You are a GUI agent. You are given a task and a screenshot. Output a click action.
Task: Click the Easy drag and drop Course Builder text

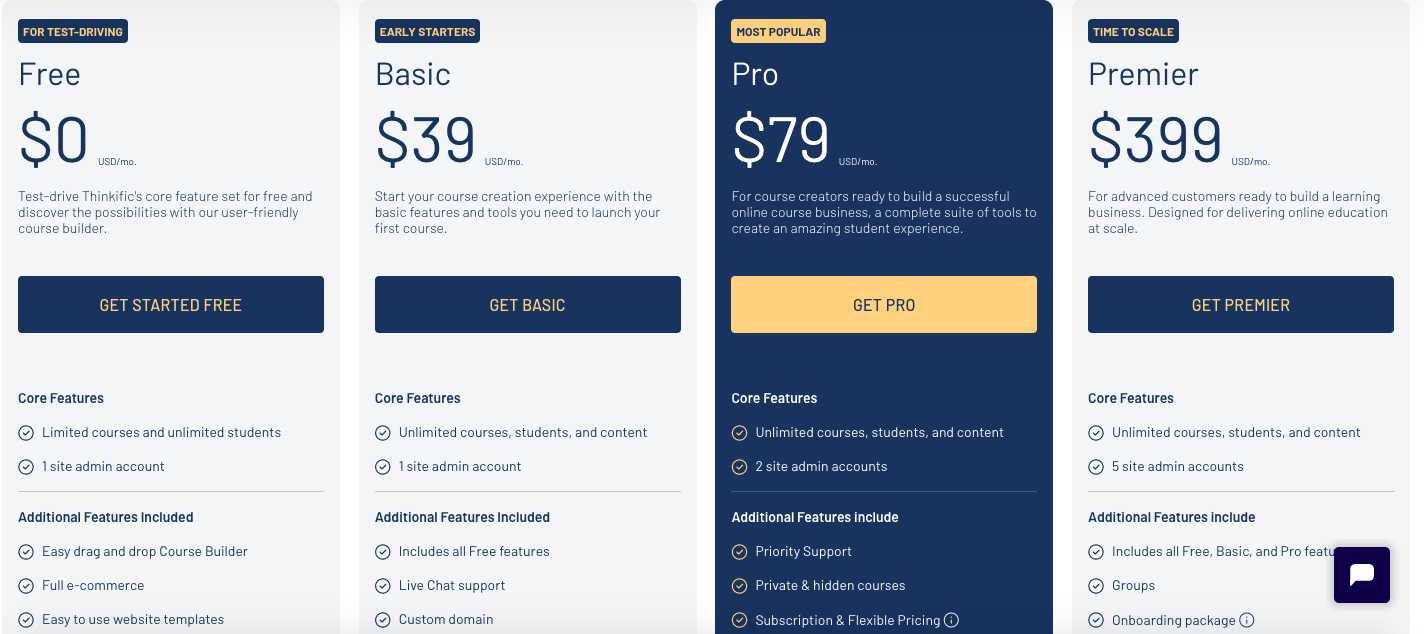[x=145, y=552]
